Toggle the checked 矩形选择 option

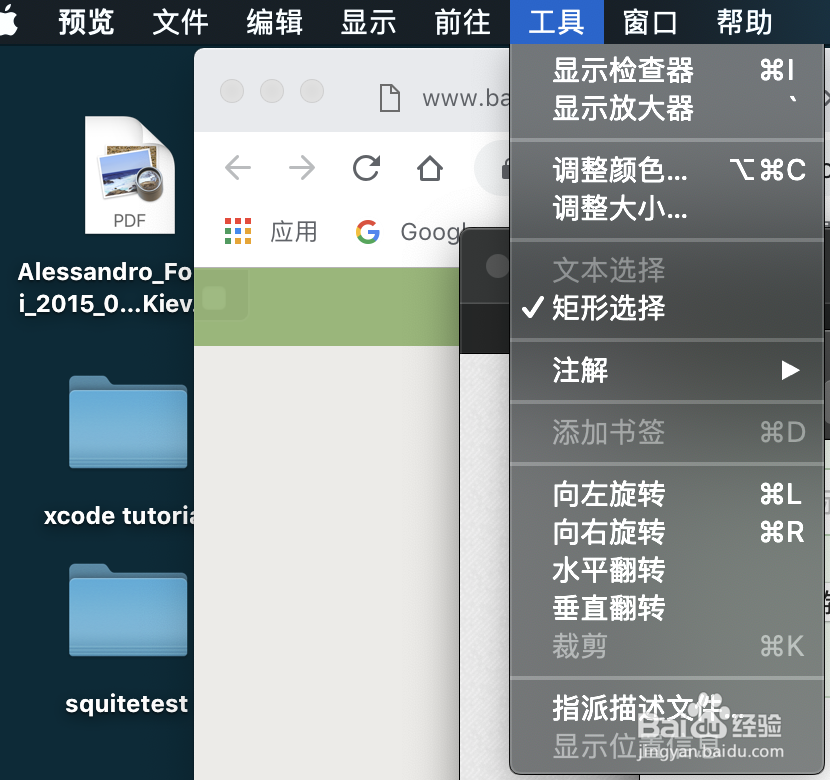click(666, 308)
